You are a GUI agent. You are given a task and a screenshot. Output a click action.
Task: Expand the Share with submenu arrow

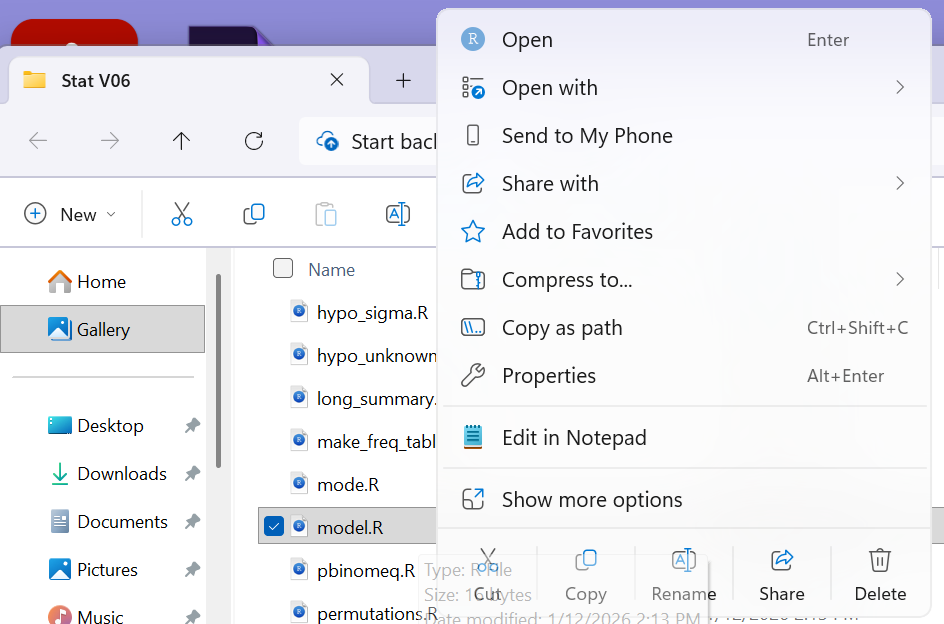click(899, 184)
